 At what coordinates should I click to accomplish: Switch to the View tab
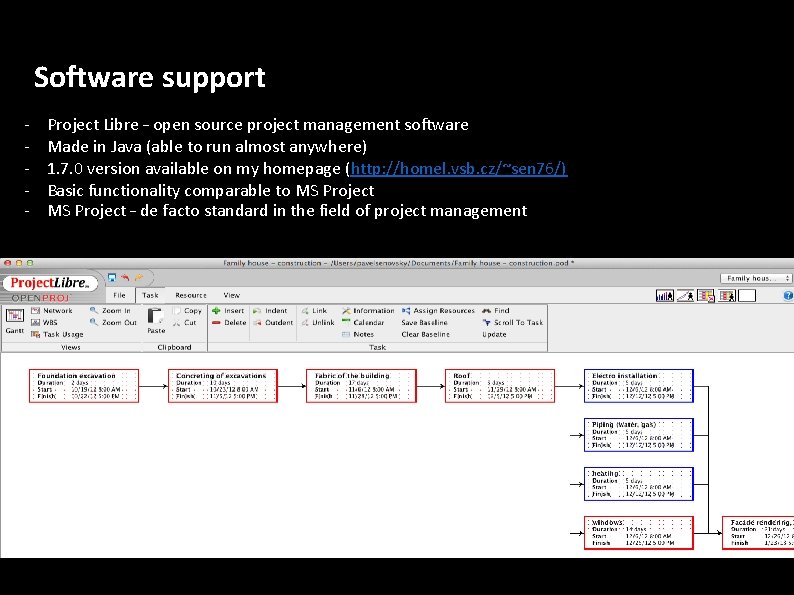(231, 295)
